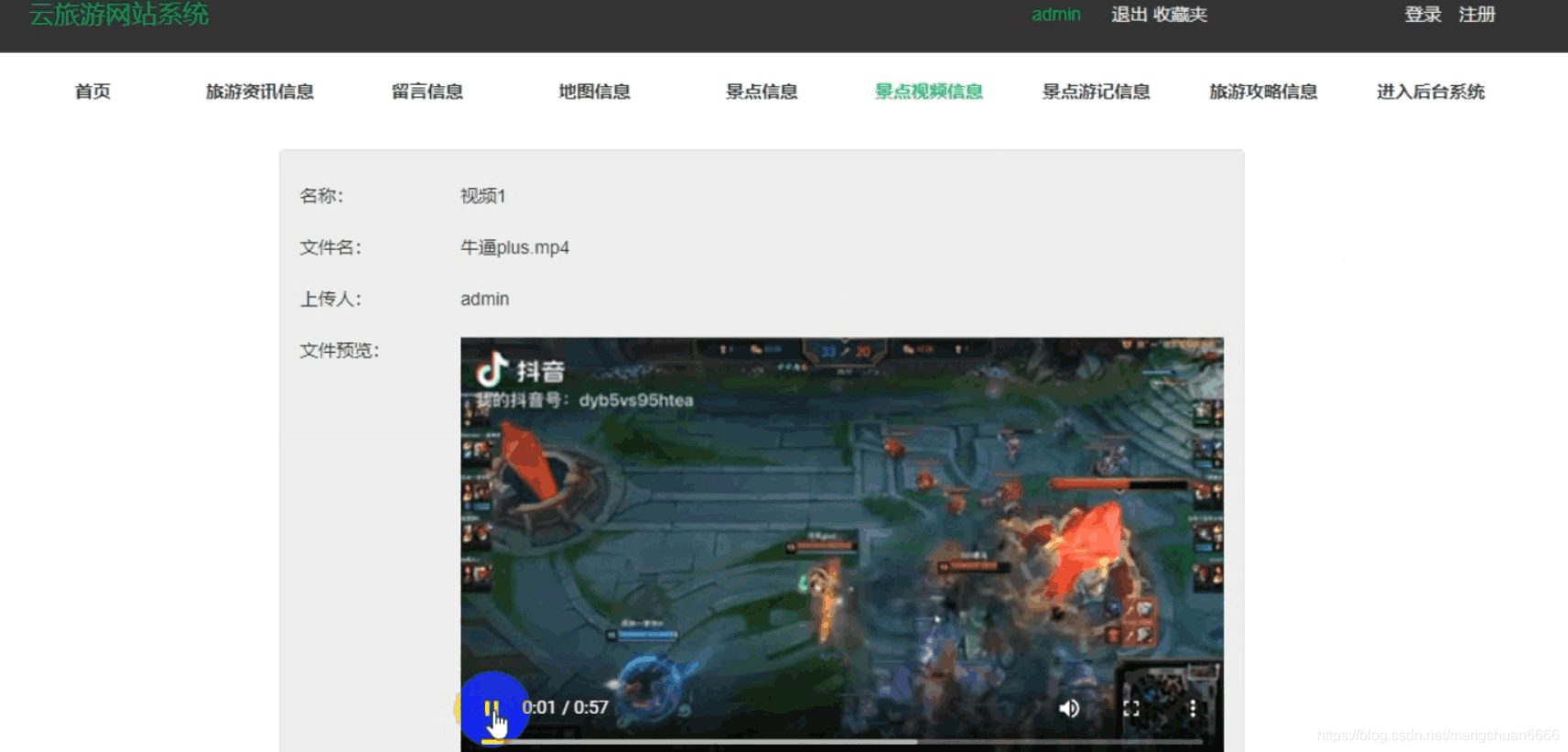Screen dimensions: 1568x752
Task: Click the admin username link in header
Action: pos(1056,15)
